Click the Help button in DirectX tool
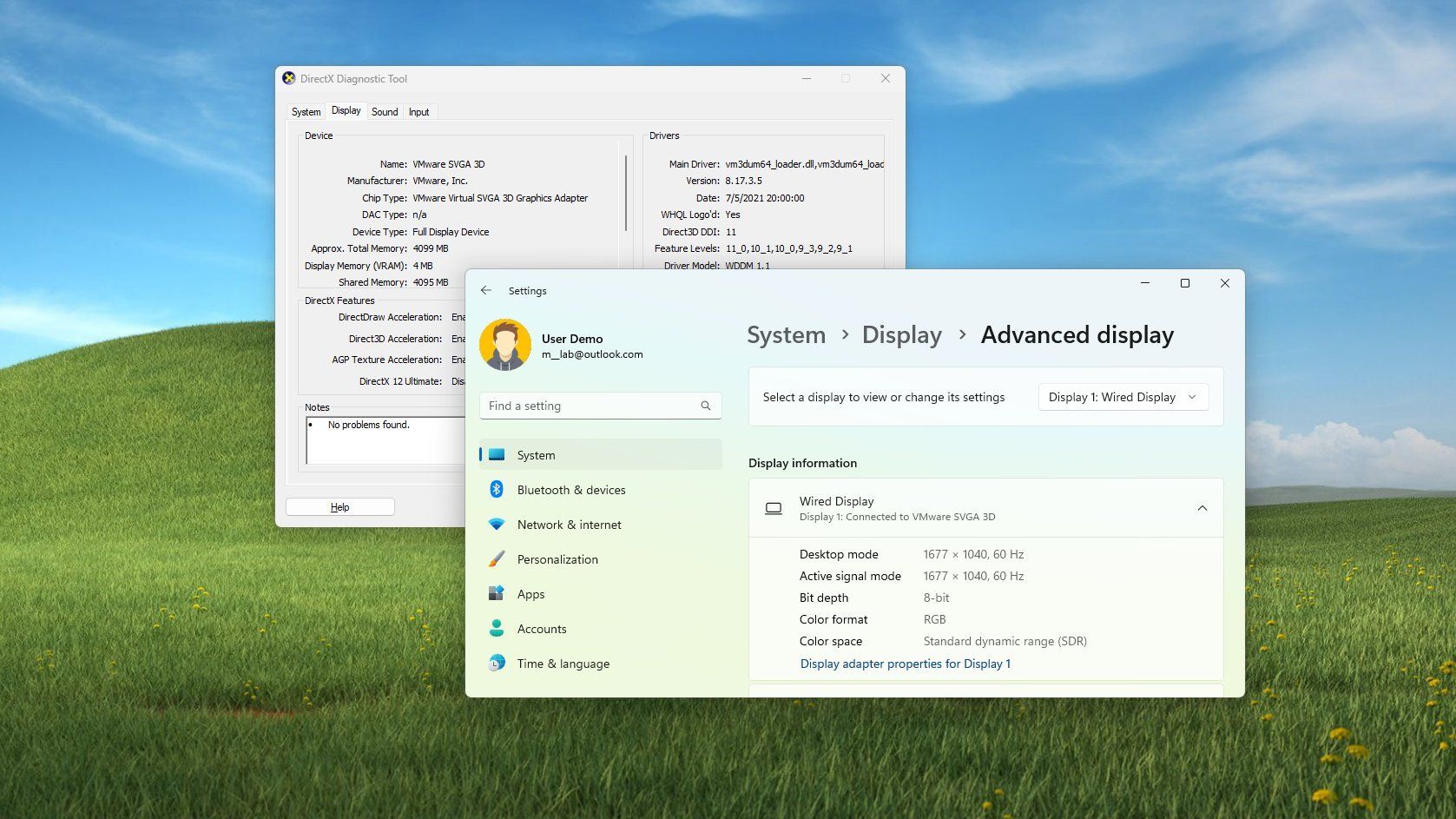This screenshot has width=1456, height=819. click(340, 507)
